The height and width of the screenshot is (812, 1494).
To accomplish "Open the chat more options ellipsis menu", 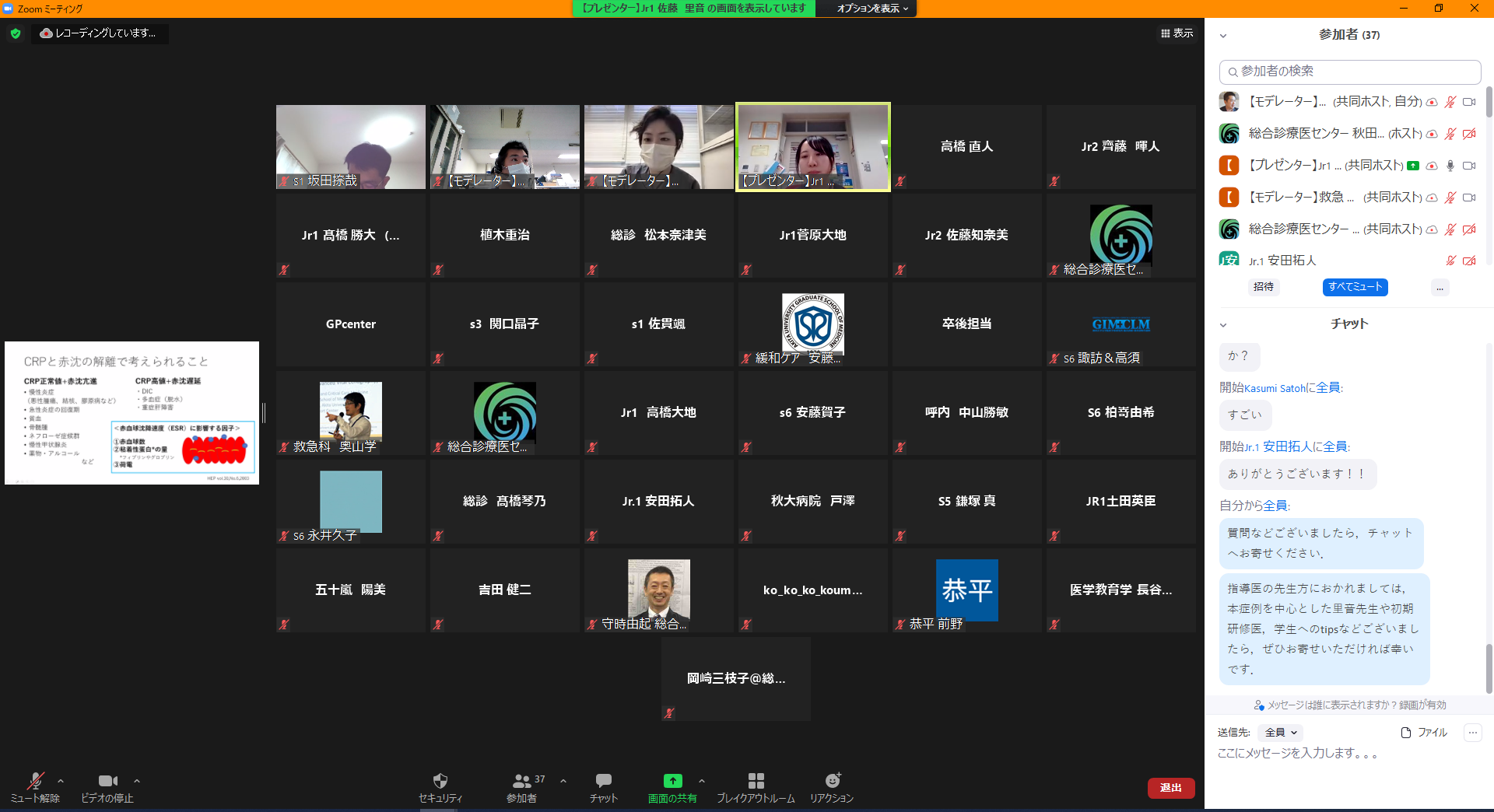I will pyautogui.click(x=1472, y=733).
